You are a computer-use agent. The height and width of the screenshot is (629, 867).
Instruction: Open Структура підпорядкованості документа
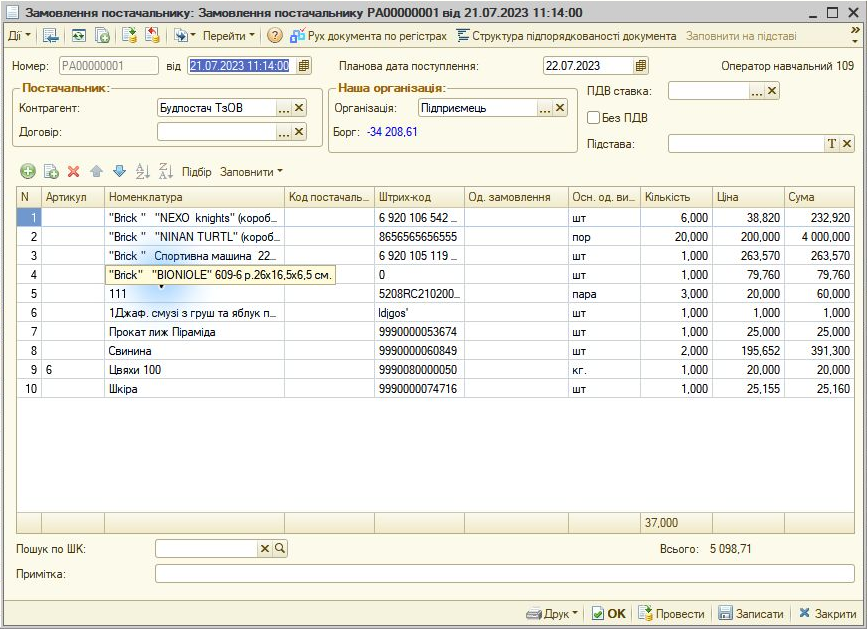click(566, 36)
